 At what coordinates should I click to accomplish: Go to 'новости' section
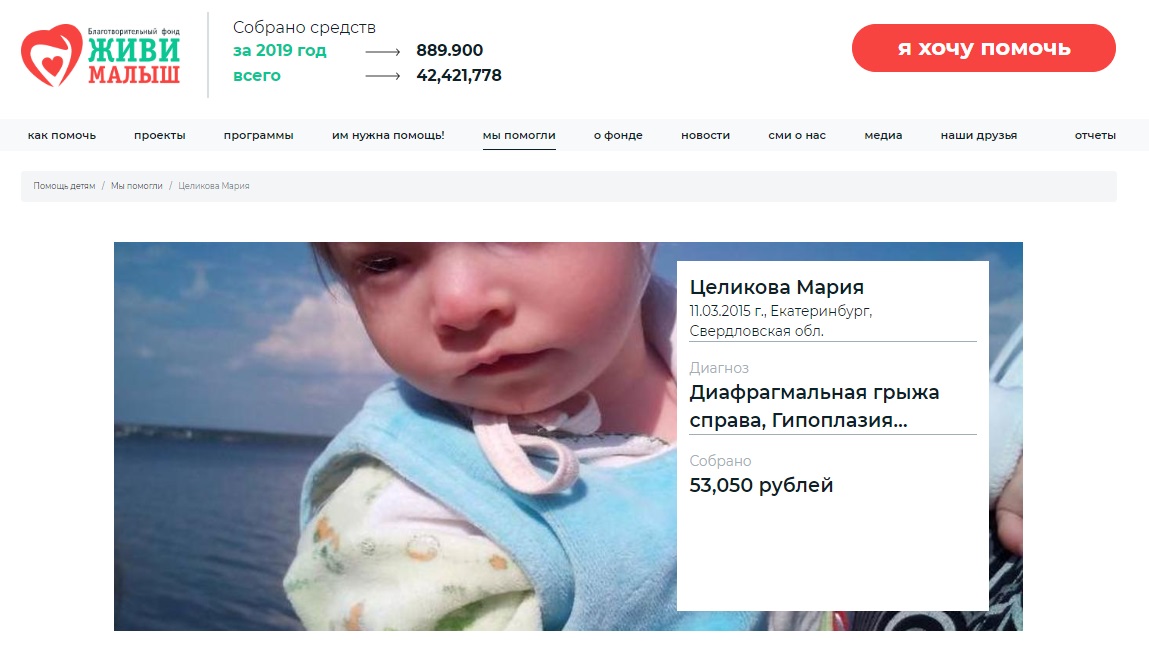(706, 135)
